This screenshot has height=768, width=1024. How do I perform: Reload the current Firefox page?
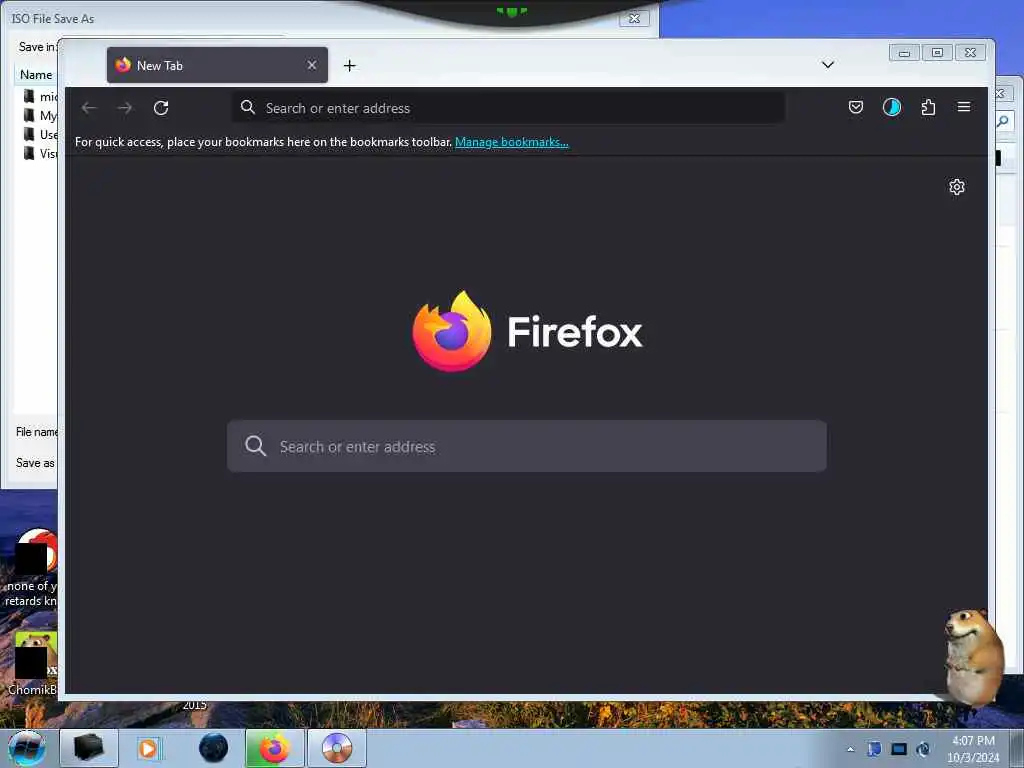coord(161,108)
